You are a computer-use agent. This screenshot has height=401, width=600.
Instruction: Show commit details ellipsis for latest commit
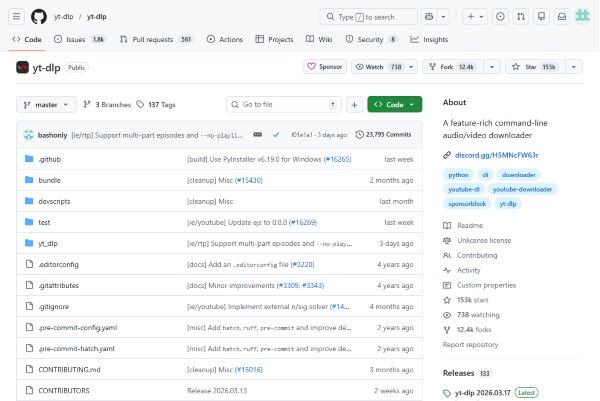[x=257, y=134]
